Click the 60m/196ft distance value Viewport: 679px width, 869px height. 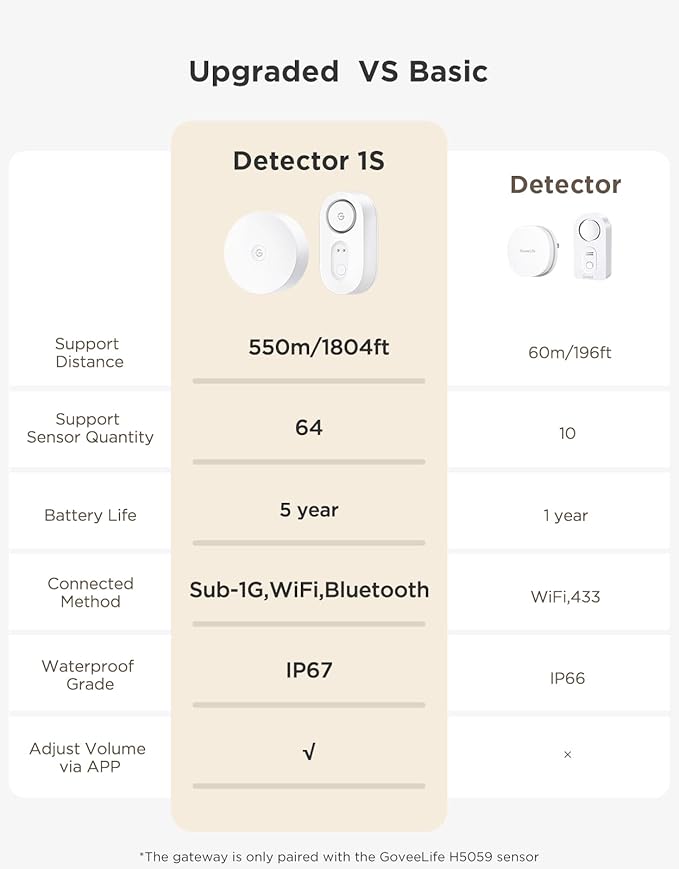(x=569, y=352)
